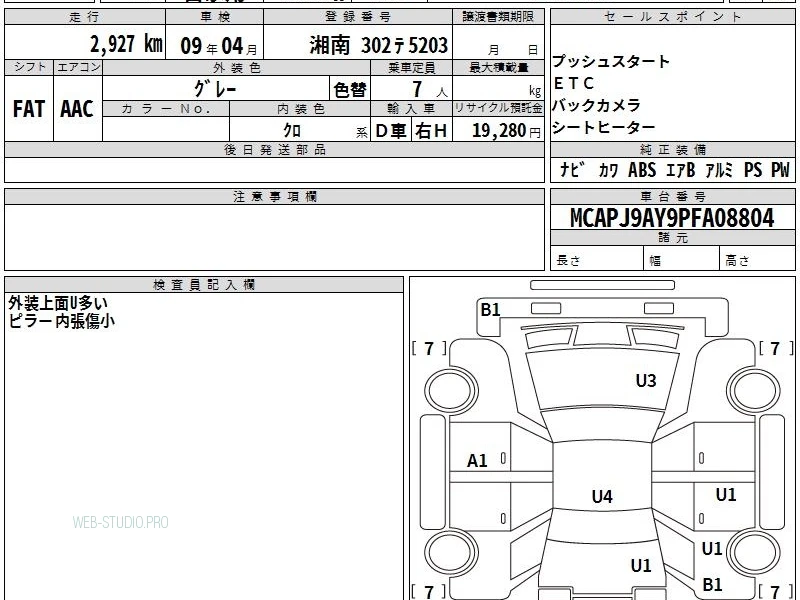The image size is (800, 600).
Task: Select the inspection date 09年04月
Action: 219,46
